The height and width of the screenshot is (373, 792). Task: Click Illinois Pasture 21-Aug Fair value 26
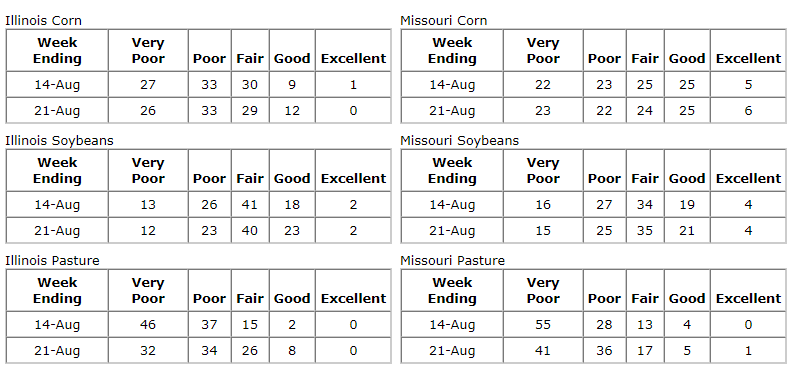click(250, 350)
